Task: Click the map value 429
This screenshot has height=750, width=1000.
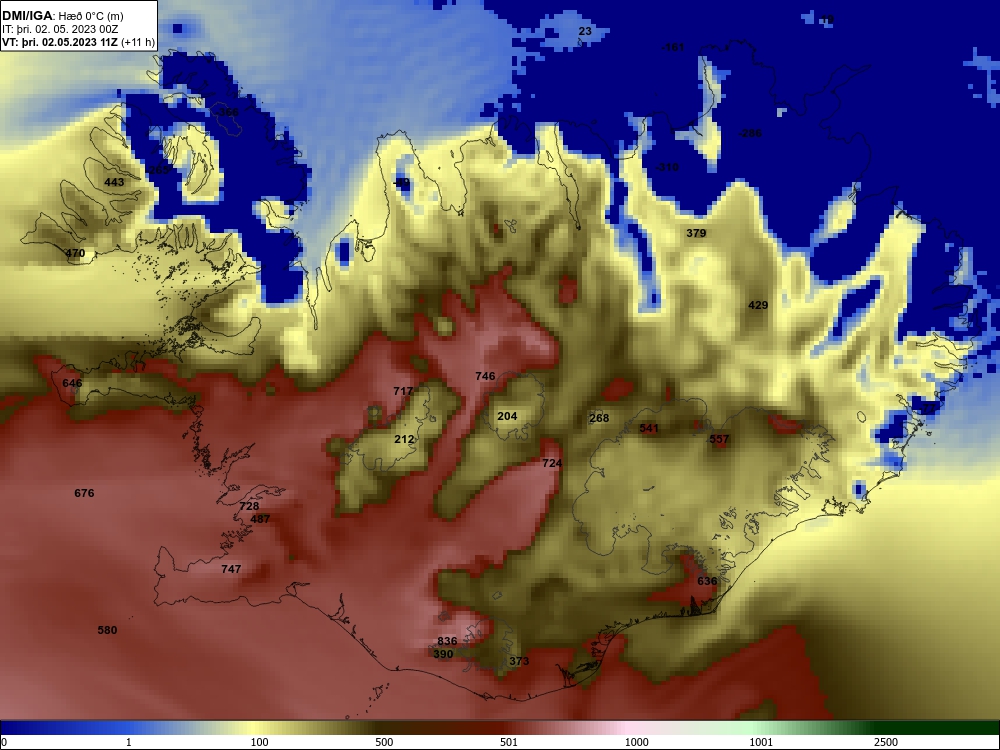Action: point(758,305)
